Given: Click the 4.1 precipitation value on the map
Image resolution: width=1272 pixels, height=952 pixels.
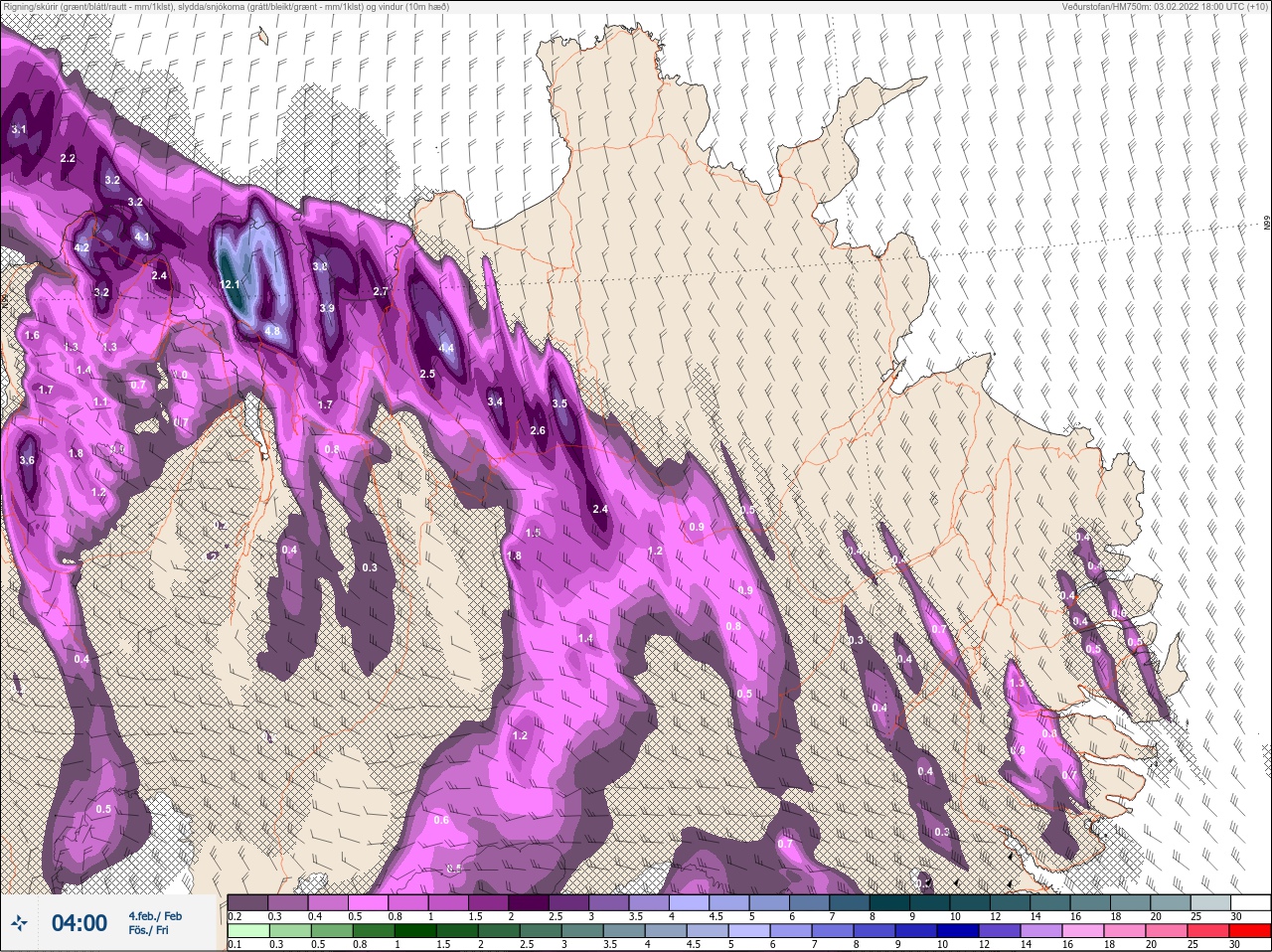Looking at the screenshot, I should click(142, 237).
